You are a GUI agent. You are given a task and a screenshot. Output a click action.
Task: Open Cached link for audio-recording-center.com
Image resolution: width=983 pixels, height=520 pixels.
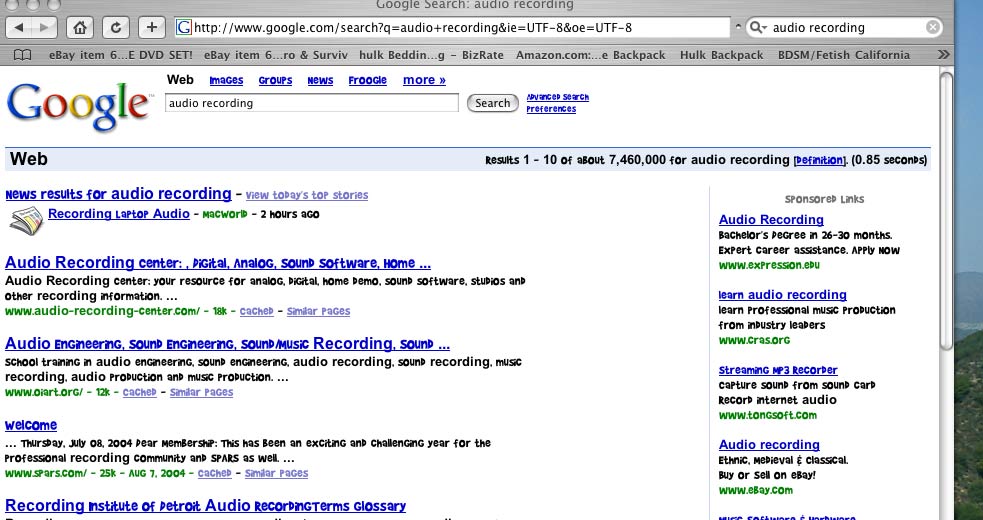(256, 311)
